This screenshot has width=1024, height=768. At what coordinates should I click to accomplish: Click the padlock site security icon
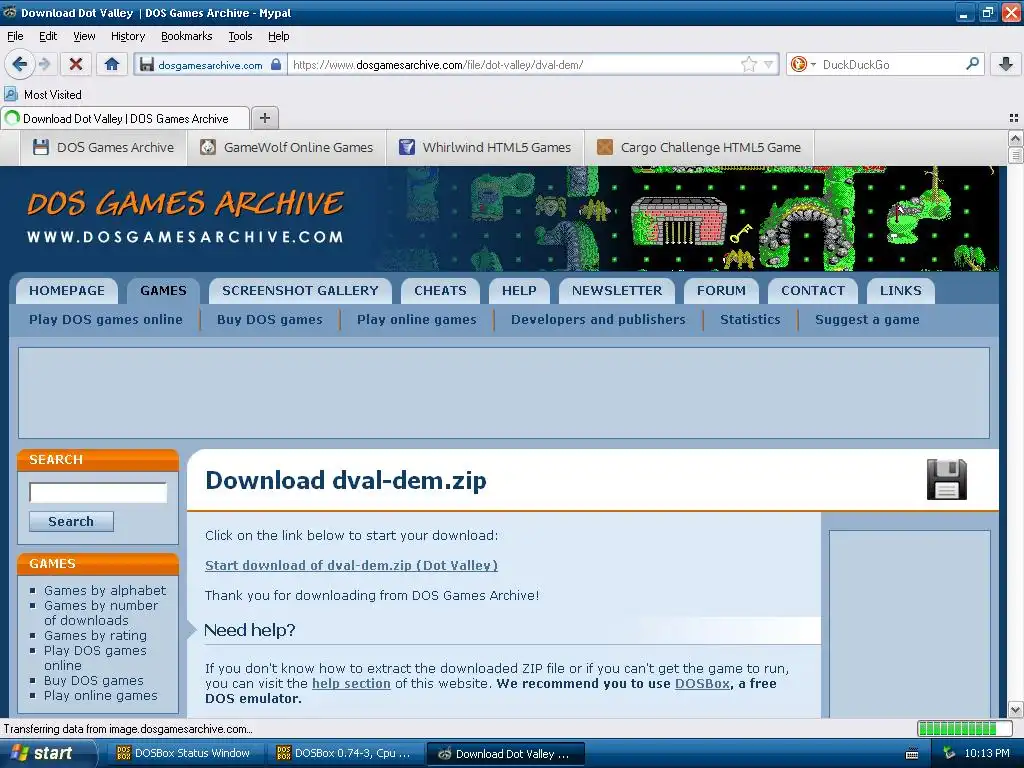[276, 64]
